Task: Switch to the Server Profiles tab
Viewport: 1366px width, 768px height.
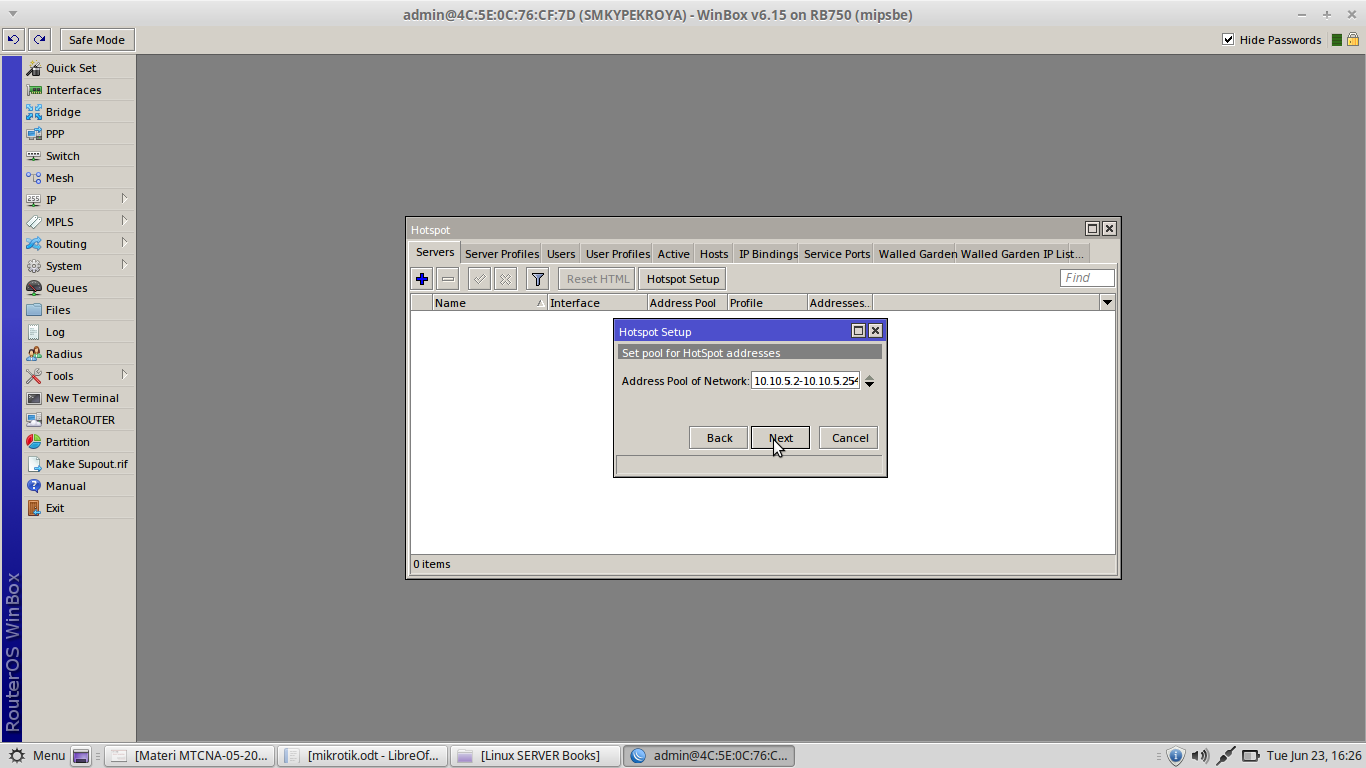Action: [502, 254]
